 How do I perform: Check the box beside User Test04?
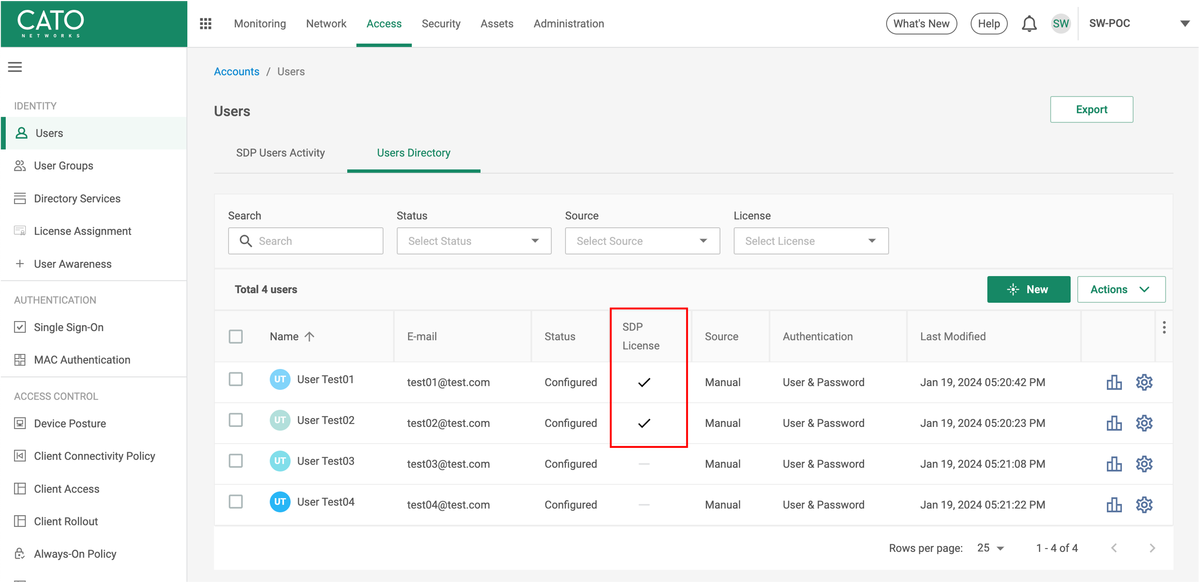236,502
